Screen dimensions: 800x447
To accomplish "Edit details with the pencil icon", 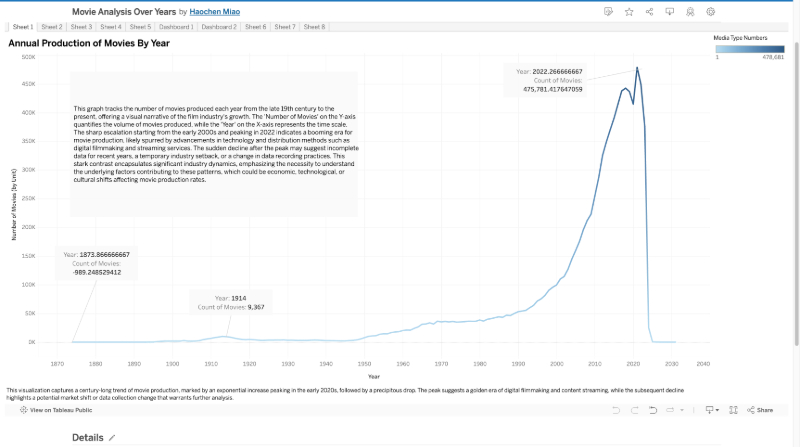I will [x=112, y=438].
